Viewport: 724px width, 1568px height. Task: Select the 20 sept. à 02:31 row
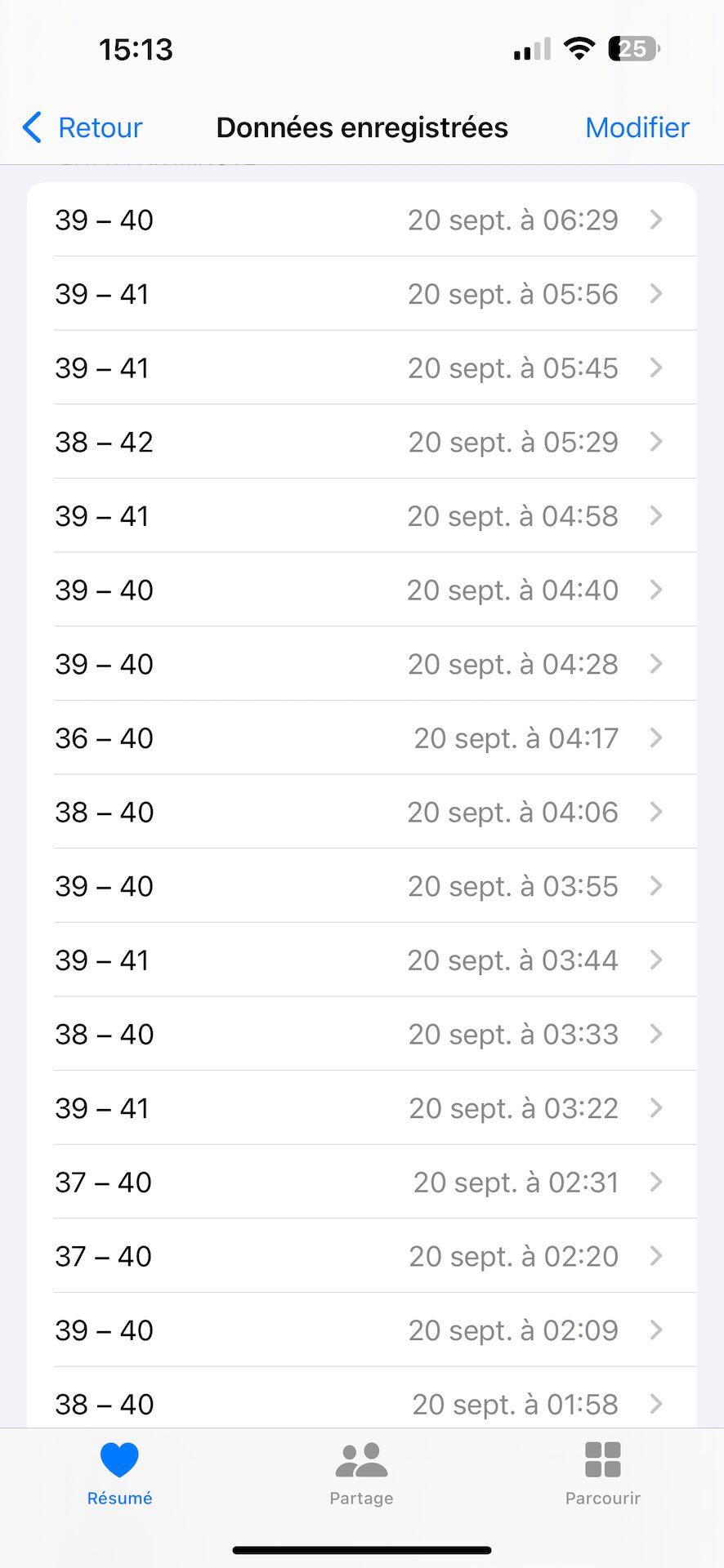coord(361,1183)
